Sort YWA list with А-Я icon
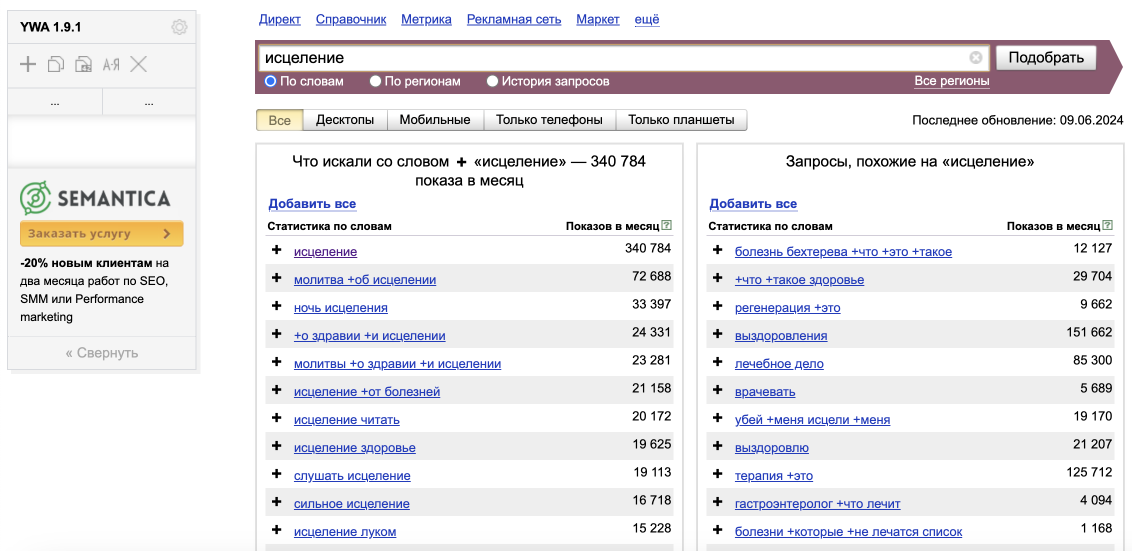This screenshot has height=551, width=1132. tap(110, 64)
